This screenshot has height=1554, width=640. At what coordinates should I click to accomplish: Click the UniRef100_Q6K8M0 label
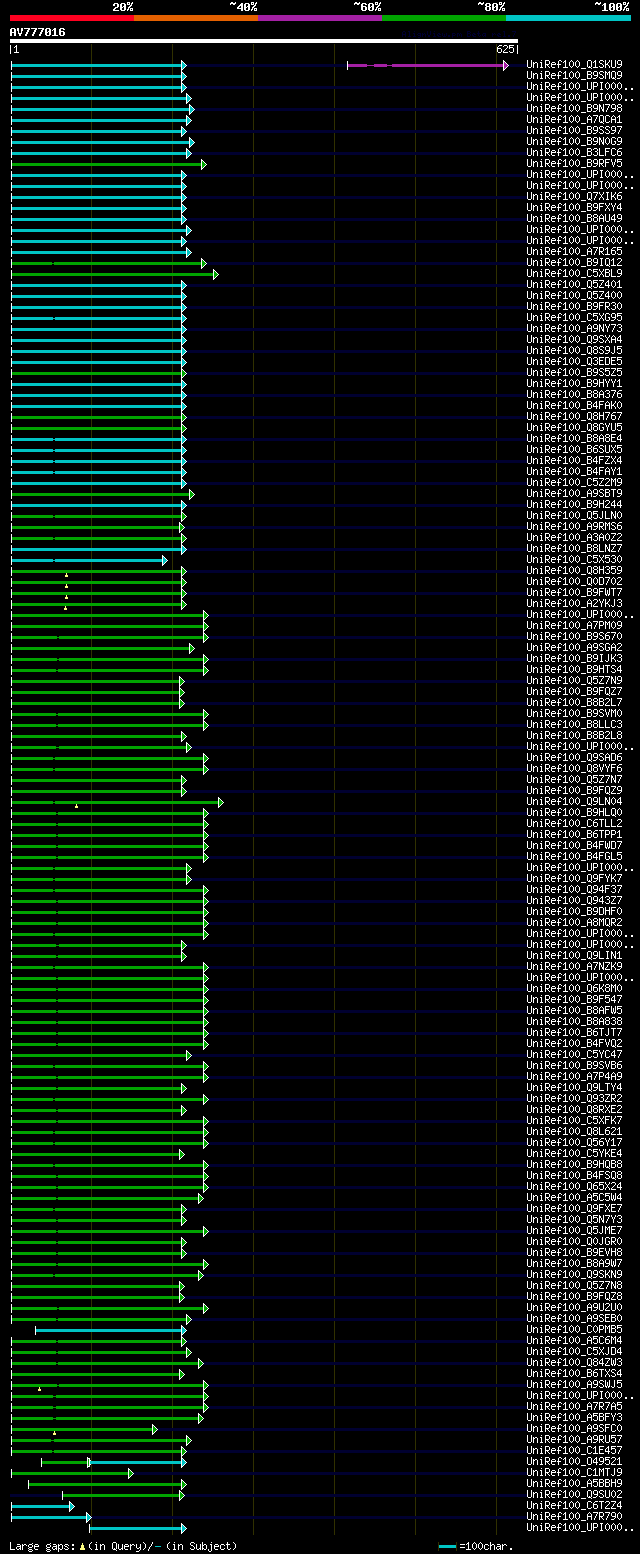click(x=574, y=988)
